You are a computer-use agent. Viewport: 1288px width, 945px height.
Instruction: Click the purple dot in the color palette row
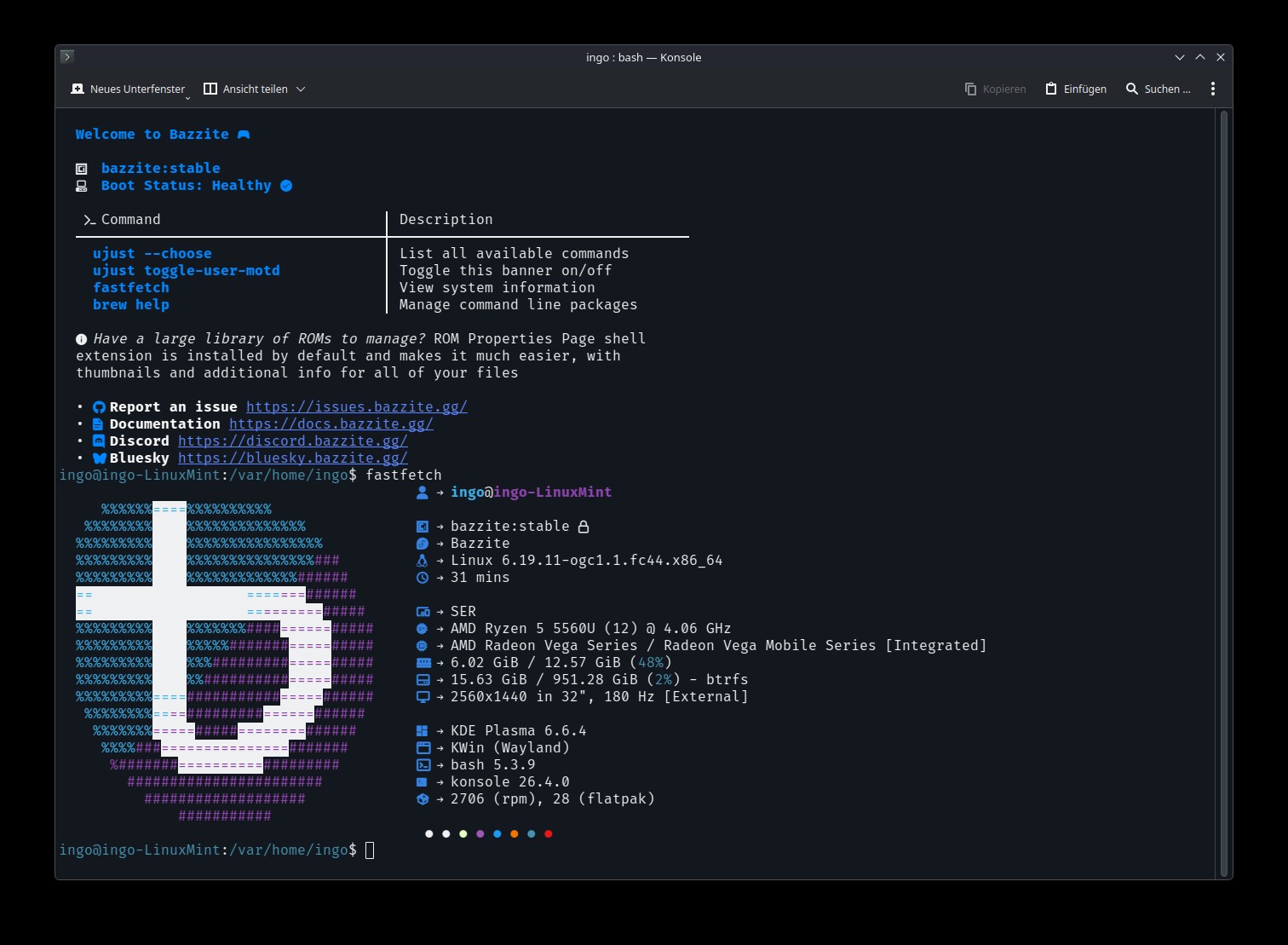pyautogui.click(x=480, y=834)
